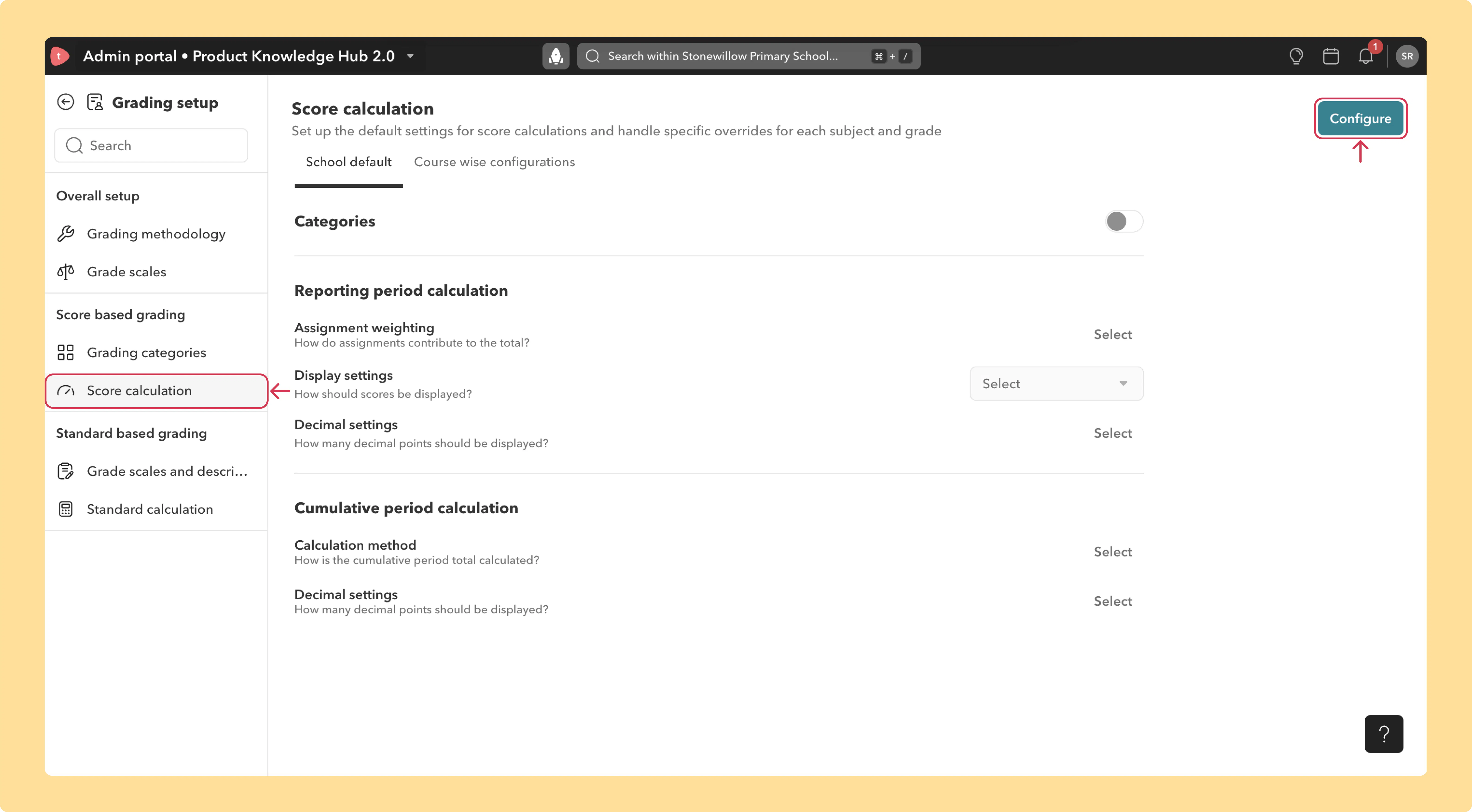Screen dimensions: 1472x812
Task: Click the balance scale icon for Grade scales
Action: click(66, 272)
